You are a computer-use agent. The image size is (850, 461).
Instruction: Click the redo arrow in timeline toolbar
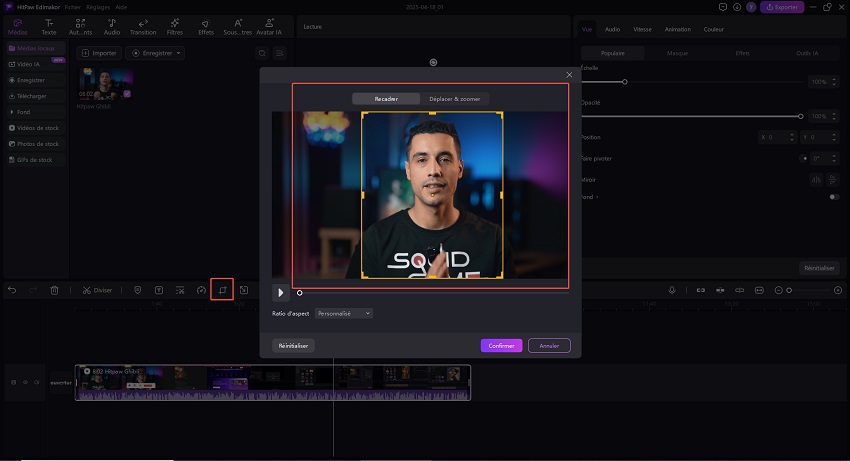click(x=33, y=290)
